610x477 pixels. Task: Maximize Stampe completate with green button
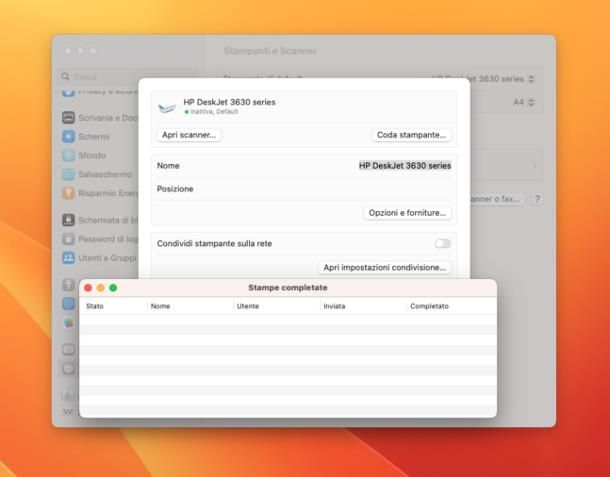coord(113,288)
